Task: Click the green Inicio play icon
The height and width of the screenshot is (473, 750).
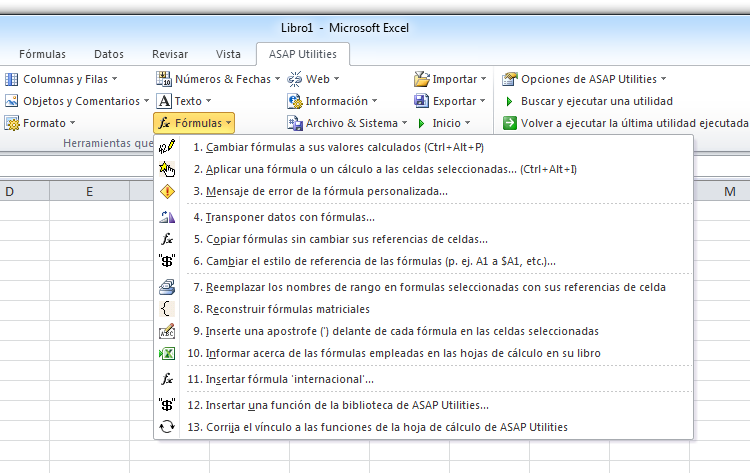Action: point(421,123)
